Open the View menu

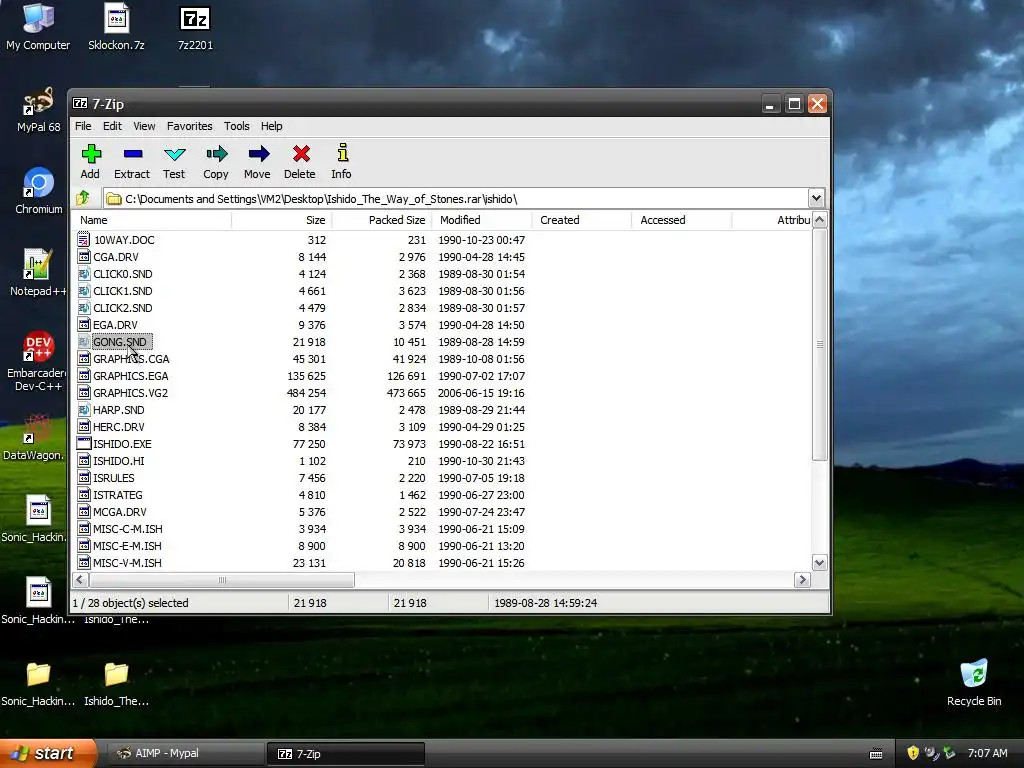[x=144, y=126]
